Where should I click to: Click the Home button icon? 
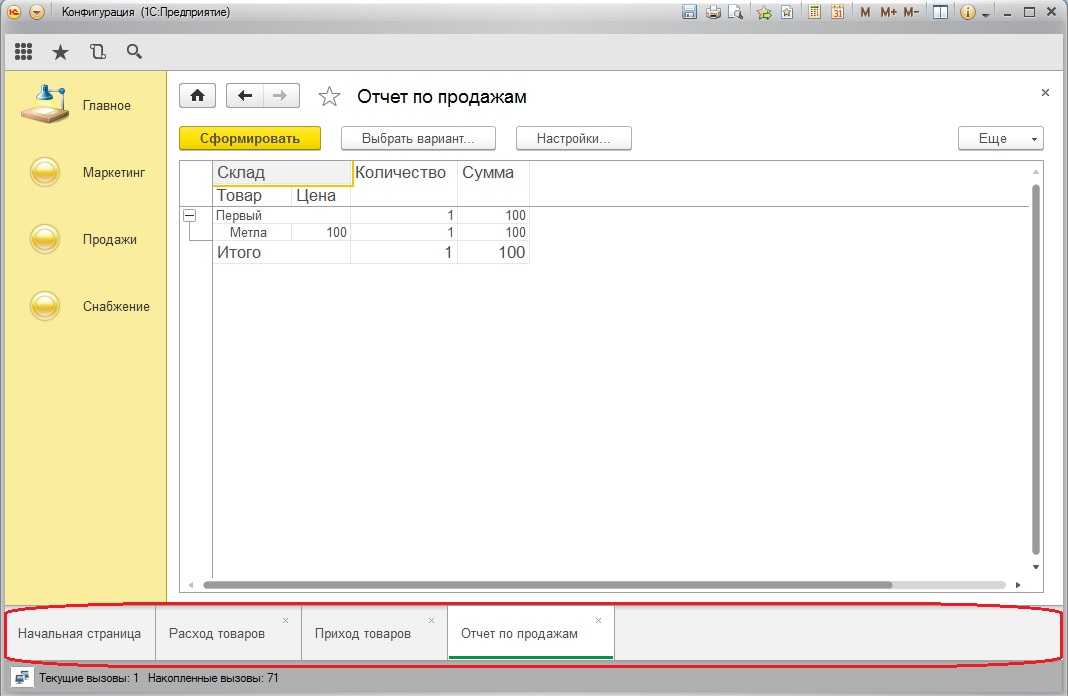point(198,96)
